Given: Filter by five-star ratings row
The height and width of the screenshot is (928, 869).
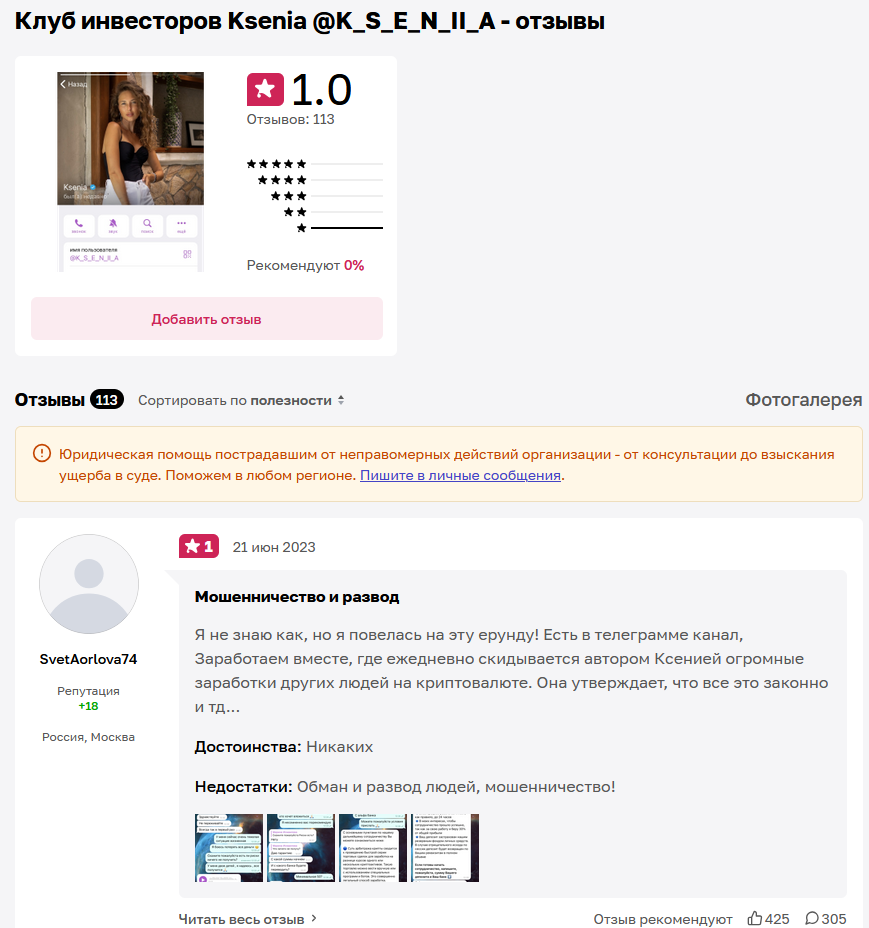Looking at the screenshot, I should tap(315, 164).
